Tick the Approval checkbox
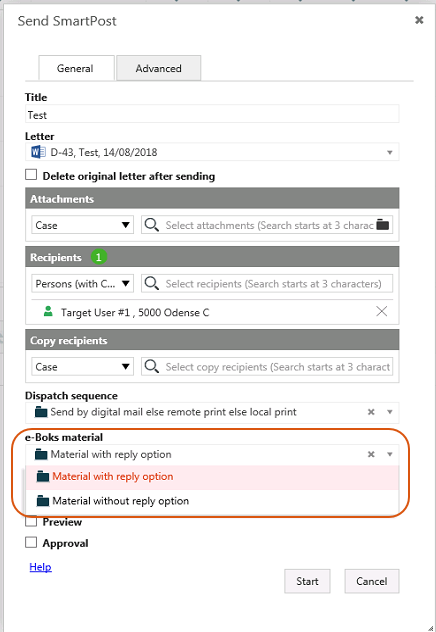This screenshot has height=632, width=436. pyautogui.click(x=31, y=542)
